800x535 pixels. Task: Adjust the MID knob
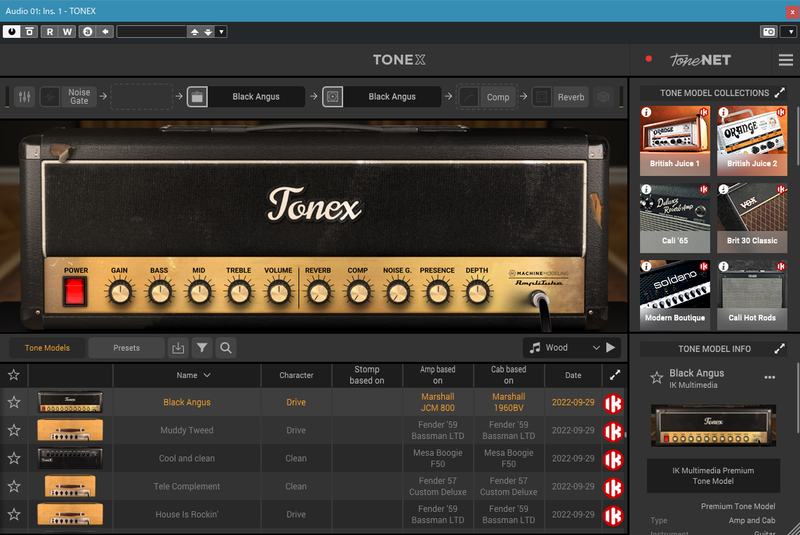[199, 293]
